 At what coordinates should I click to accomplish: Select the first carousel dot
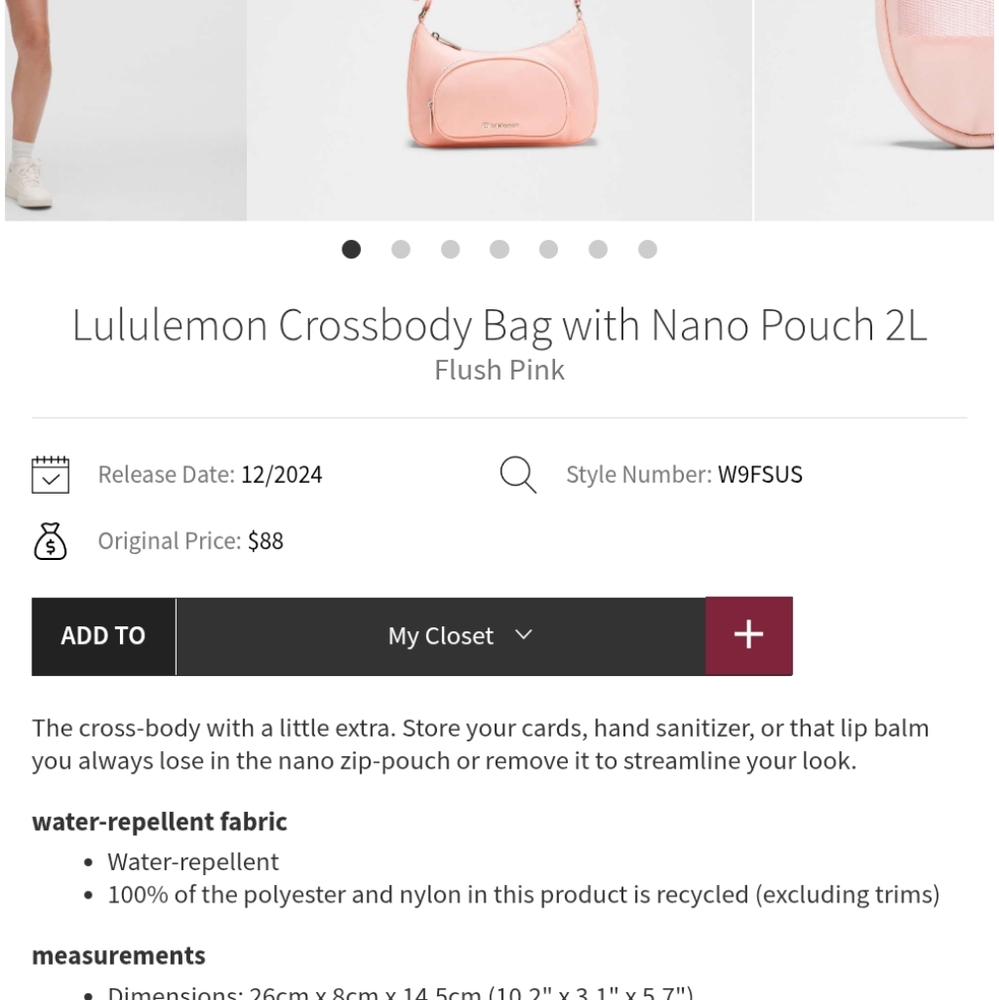coord(351,249)
